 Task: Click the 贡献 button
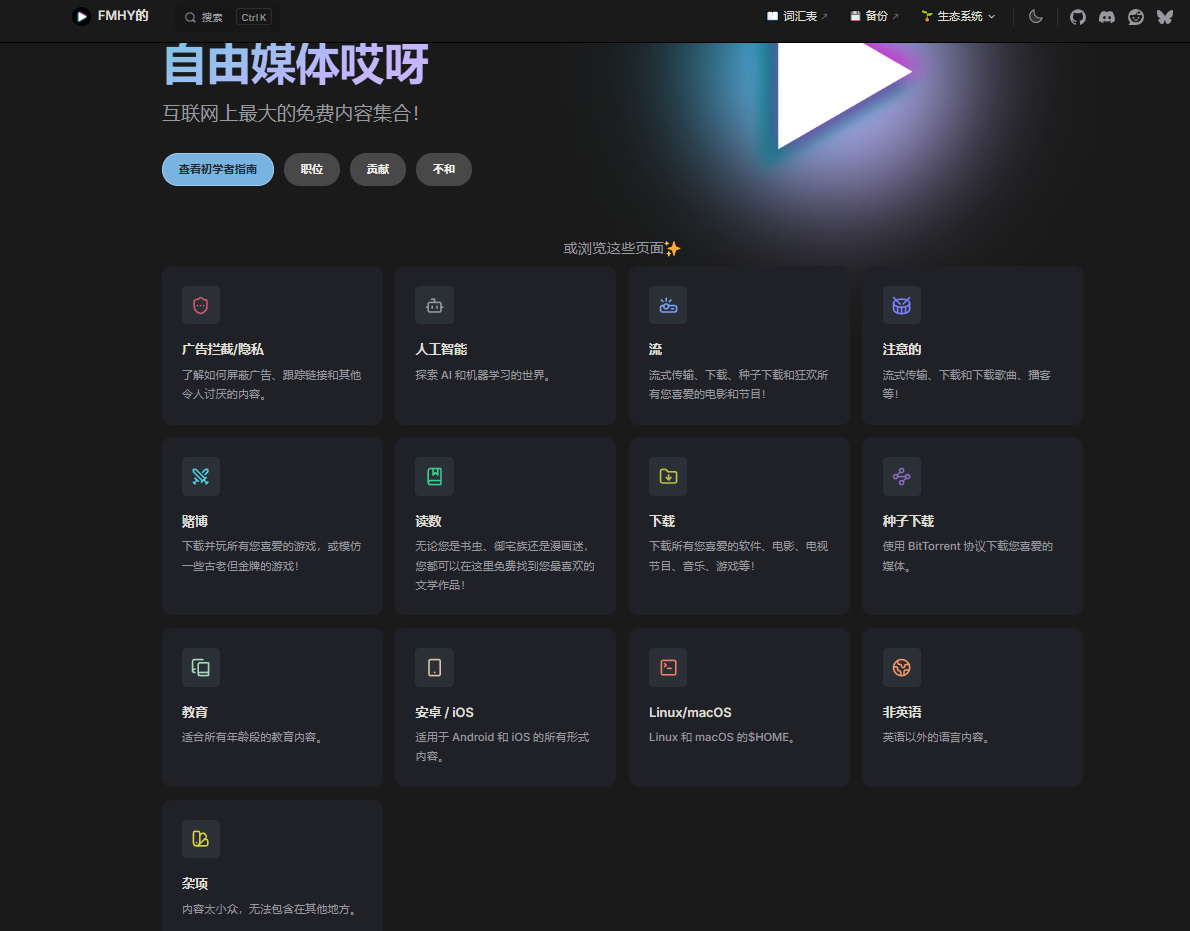click(x=378, y=169)
